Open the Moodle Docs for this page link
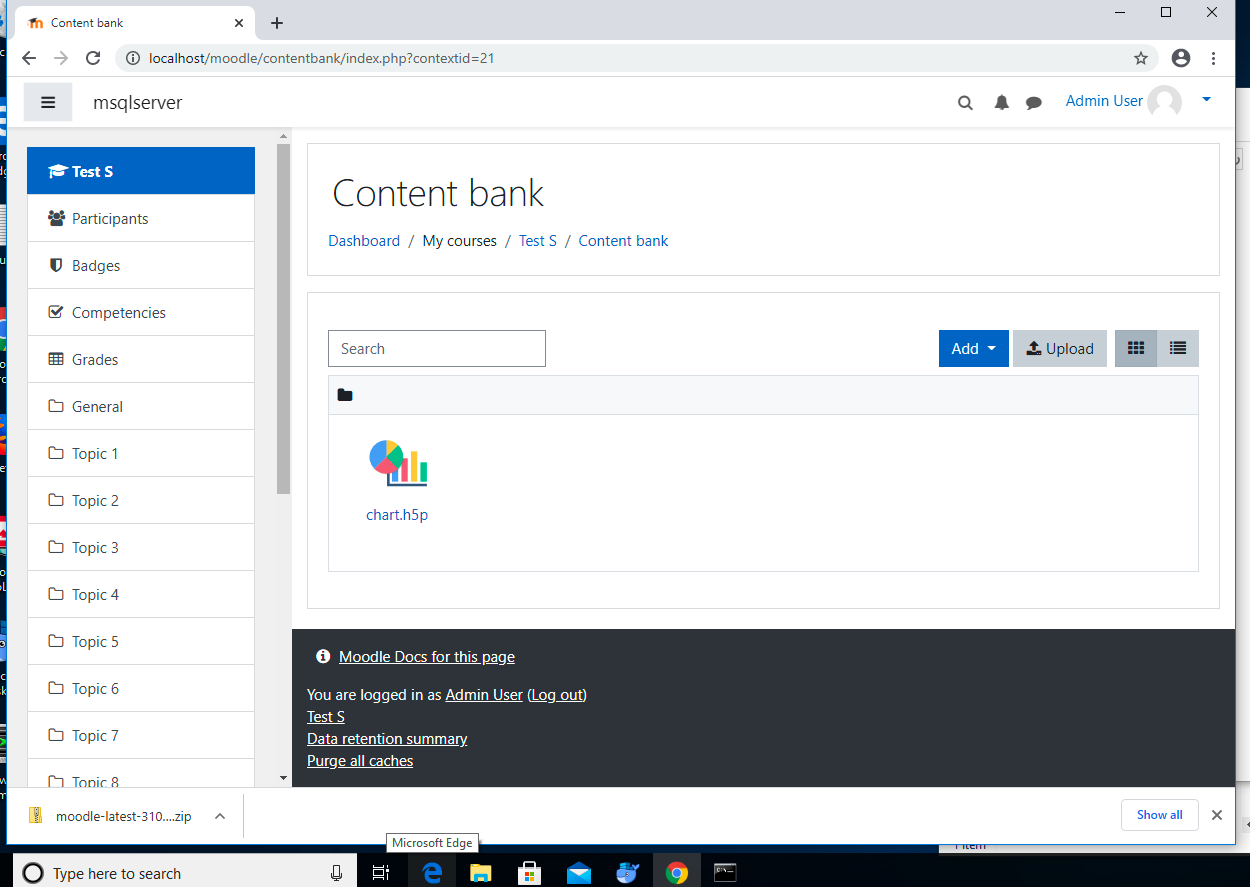The image size is (1250, 887). click(x=427, y=657)
